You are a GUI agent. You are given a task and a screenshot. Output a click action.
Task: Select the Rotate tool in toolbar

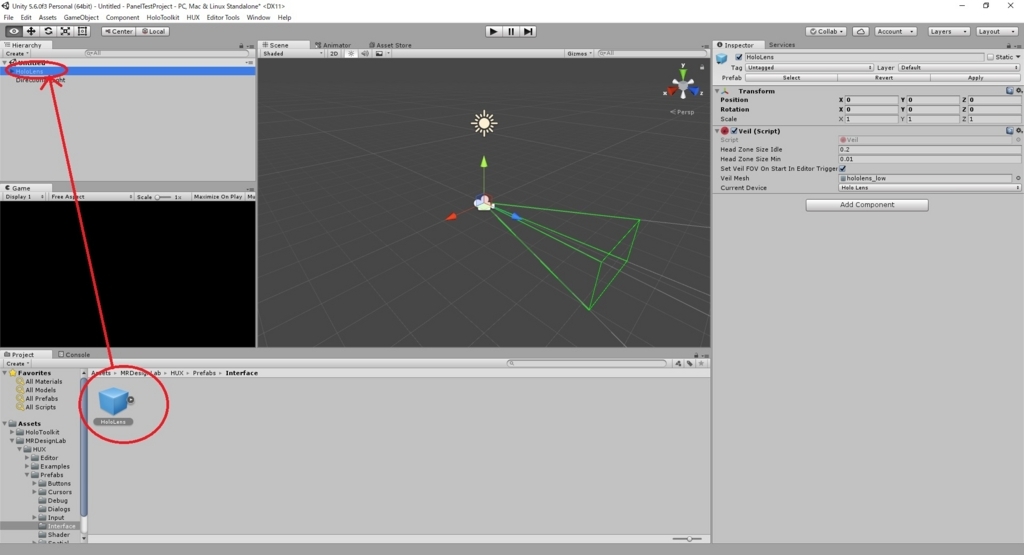pos(48,31)
